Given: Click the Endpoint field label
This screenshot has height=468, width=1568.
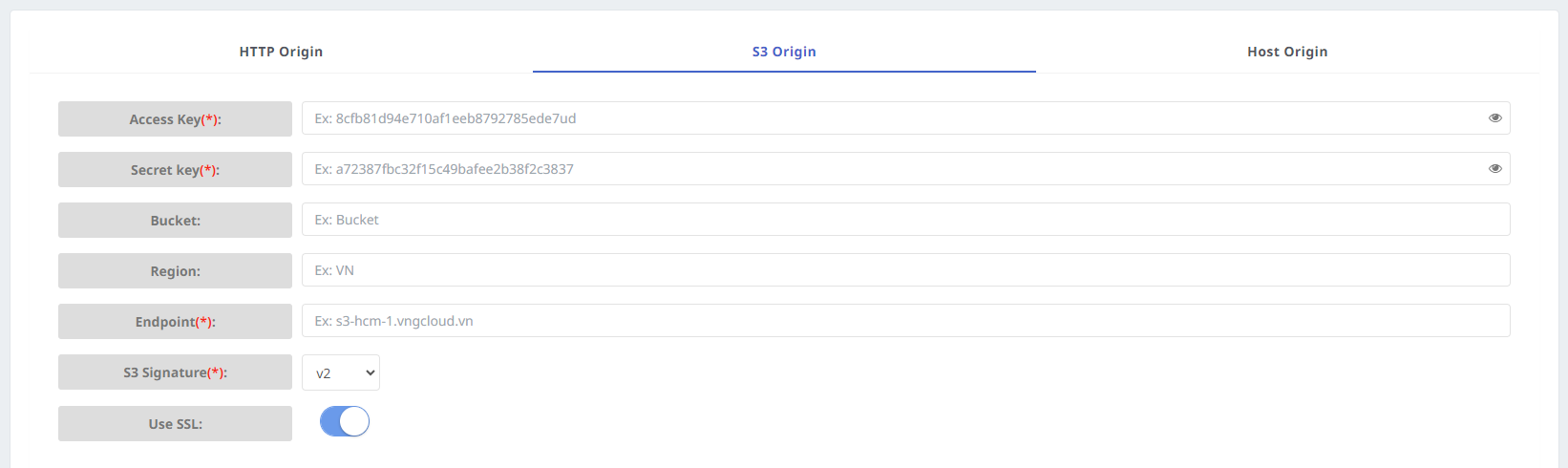Looking at the screenshot, I should pos(175,322).
